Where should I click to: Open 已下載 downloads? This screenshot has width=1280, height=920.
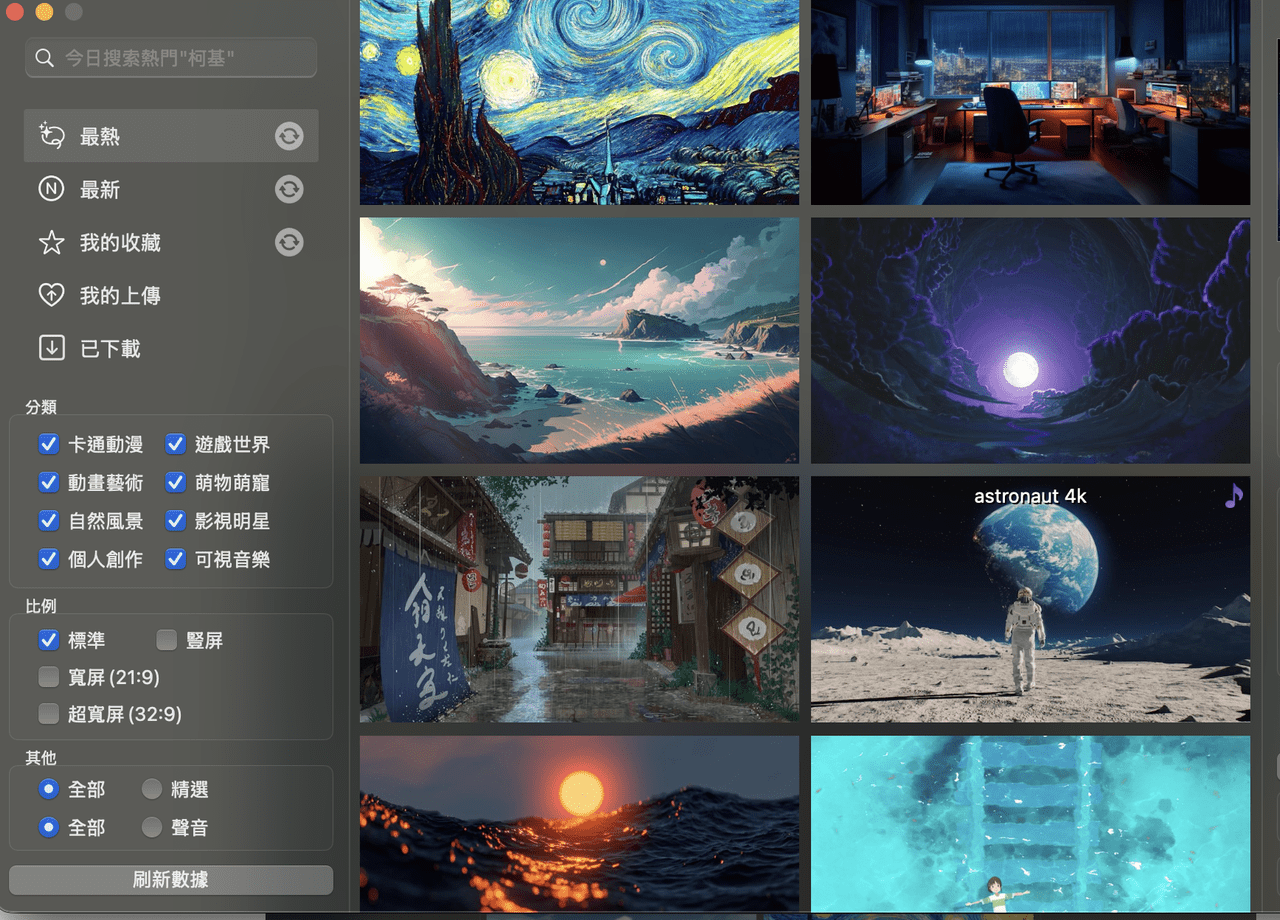[171, 348]
